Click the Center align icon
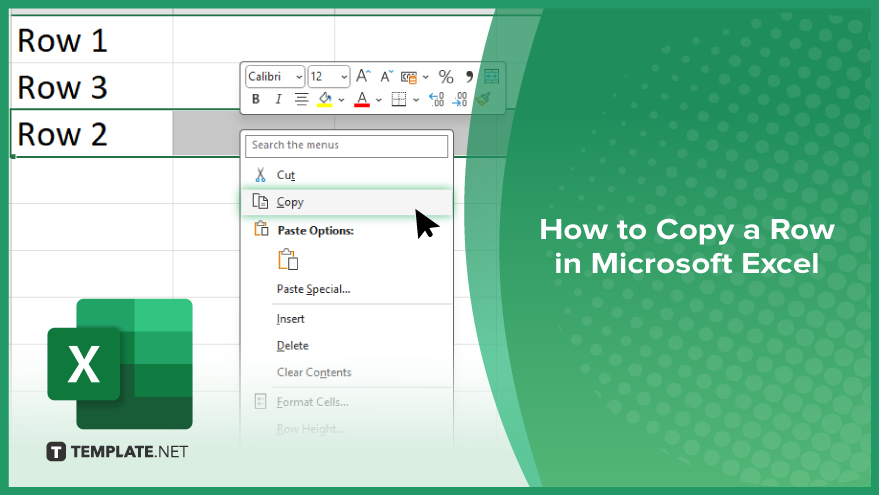Screen dimensions: 879x495 coord(302,100)
